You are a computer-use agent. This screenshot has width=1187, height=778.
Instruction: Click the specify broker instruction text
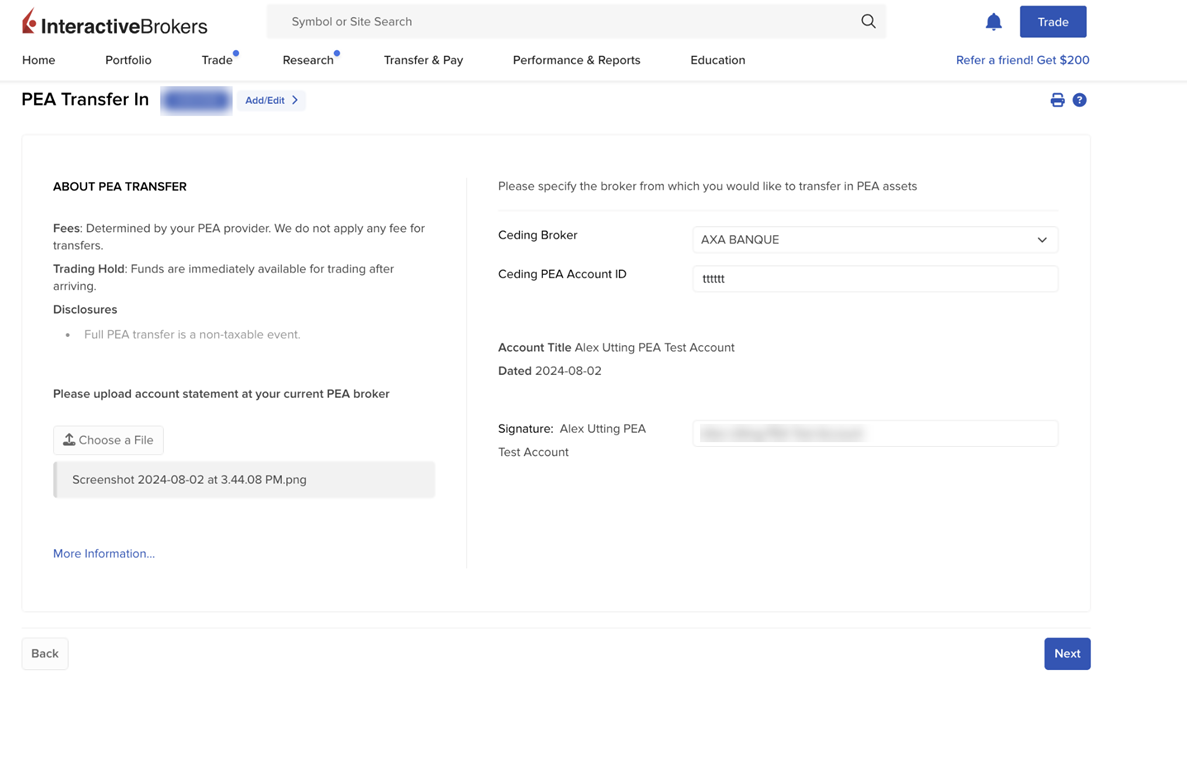[707, 186]
